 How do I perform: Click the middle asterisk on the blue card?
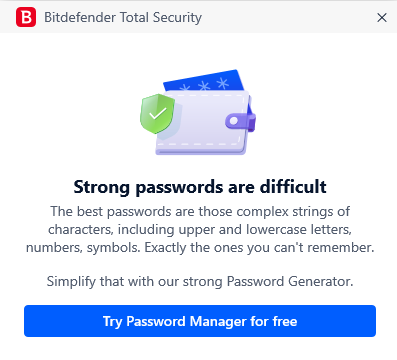tap(204, 86)
